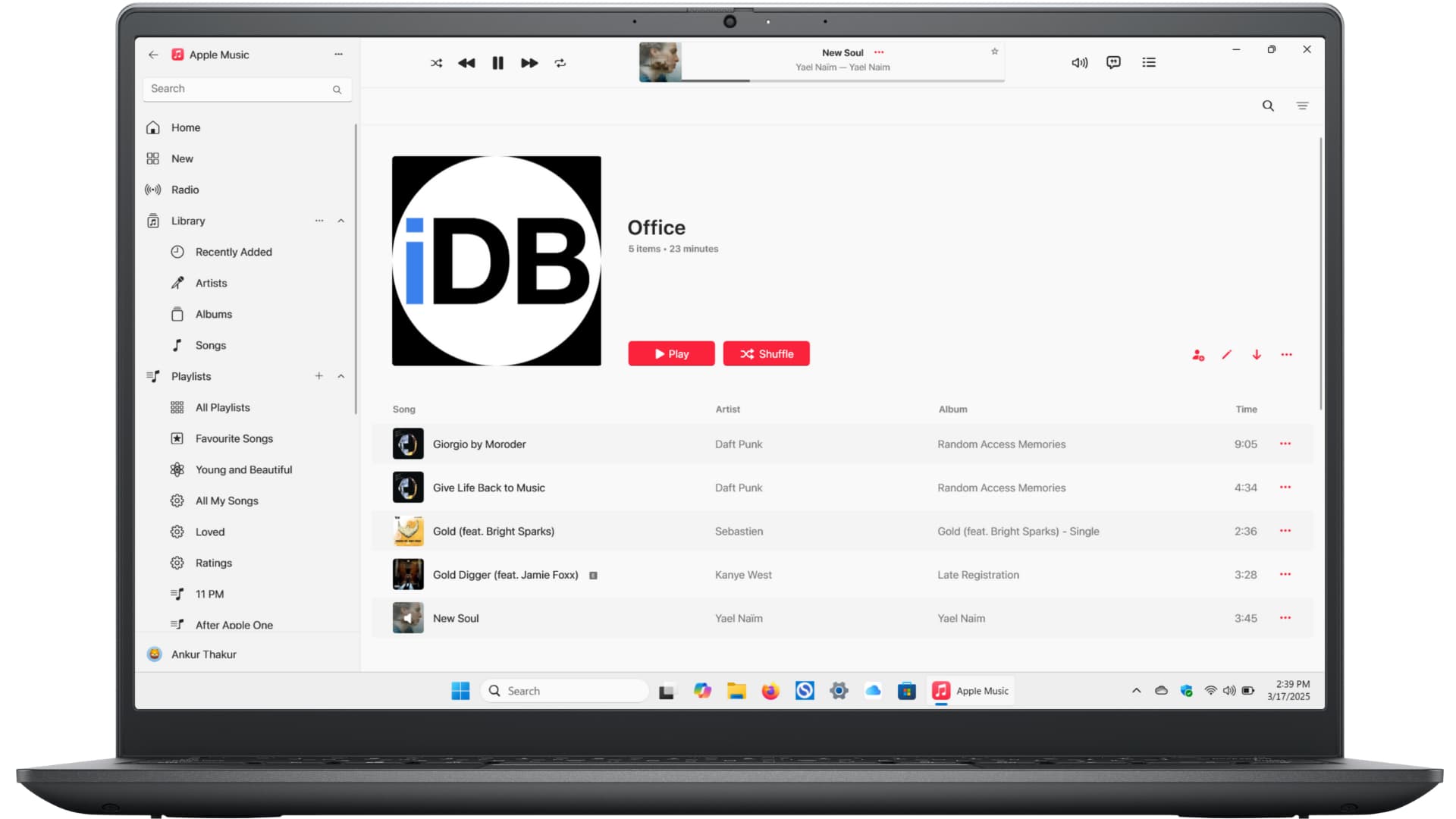Screen dimensions: 1456x819
Task: Sort by the Artist column header
Action: pyautogui.click(x=727, y=409)
